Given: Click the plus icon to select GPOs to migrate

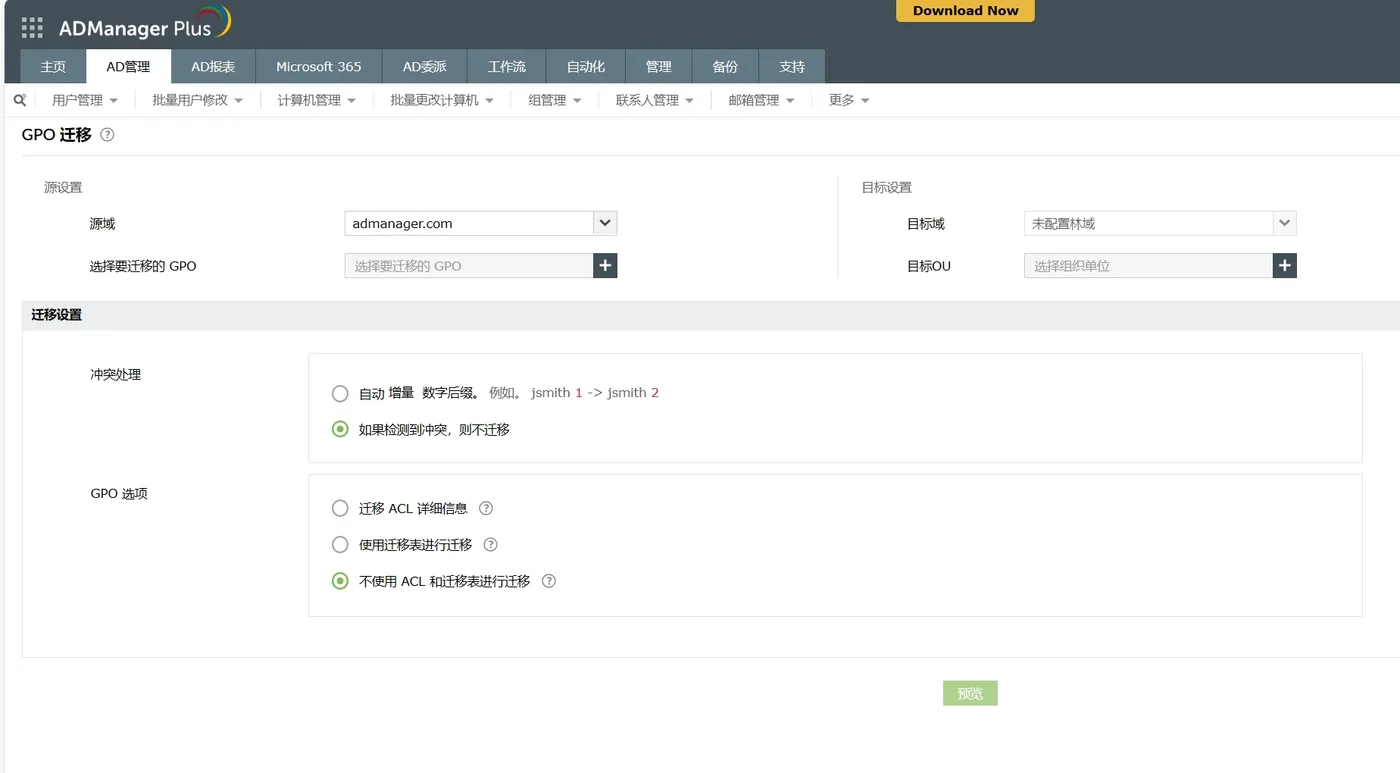Looking at the screenshot, I should point(605,265).
